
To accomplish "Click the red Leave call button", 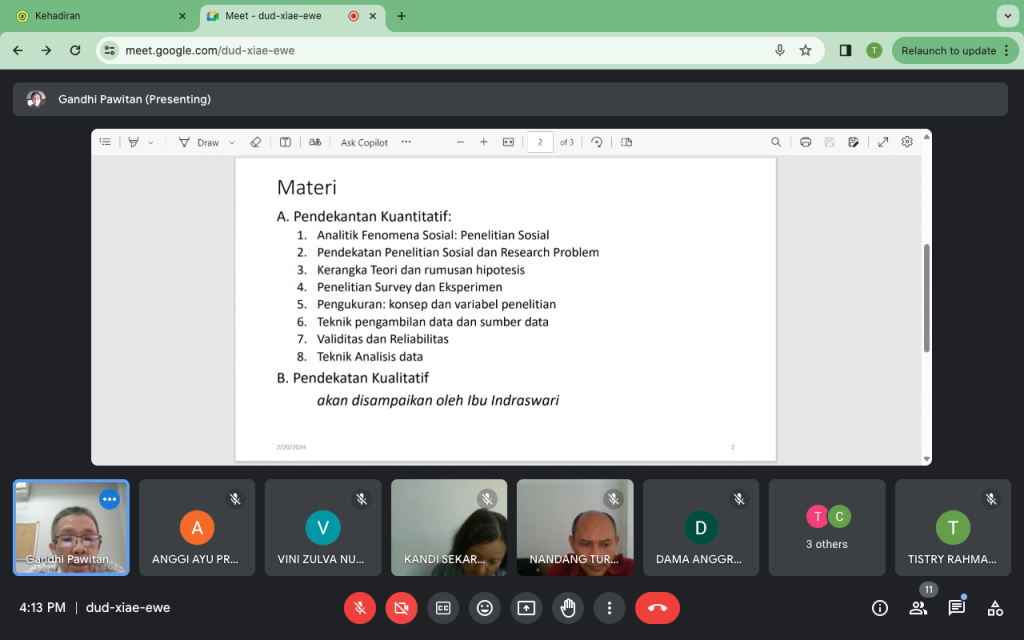I will click(657, 607).
